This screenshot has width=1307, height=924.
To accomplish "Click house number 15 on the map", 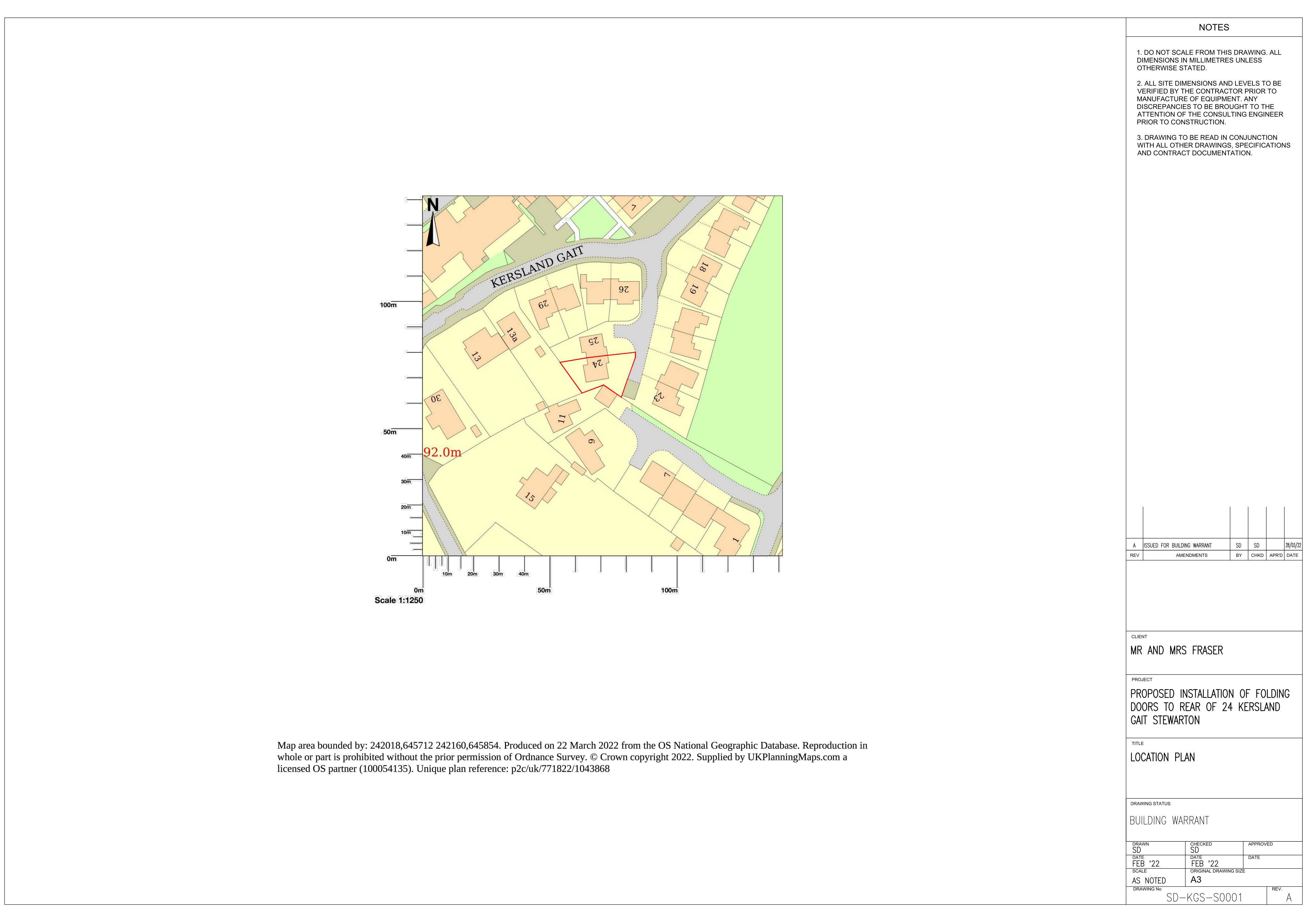I will (x=529, y=497).
